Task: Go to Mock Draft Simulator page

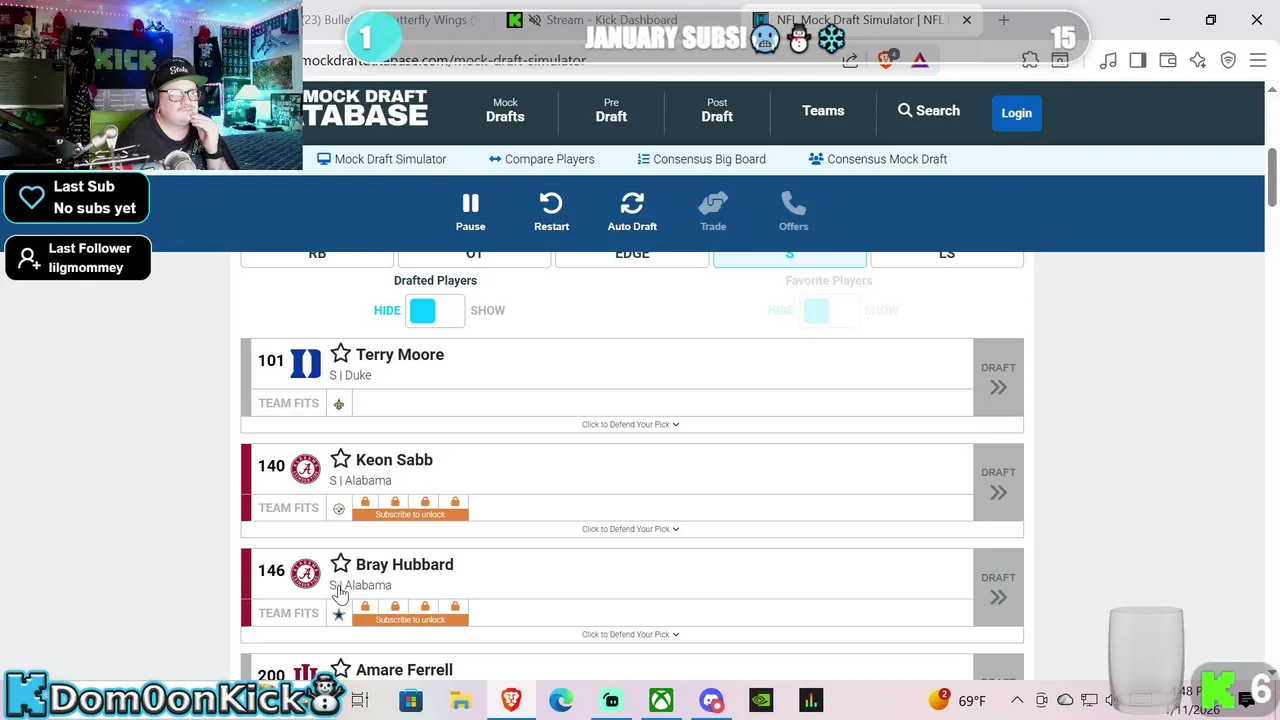Action: [382, 159]
